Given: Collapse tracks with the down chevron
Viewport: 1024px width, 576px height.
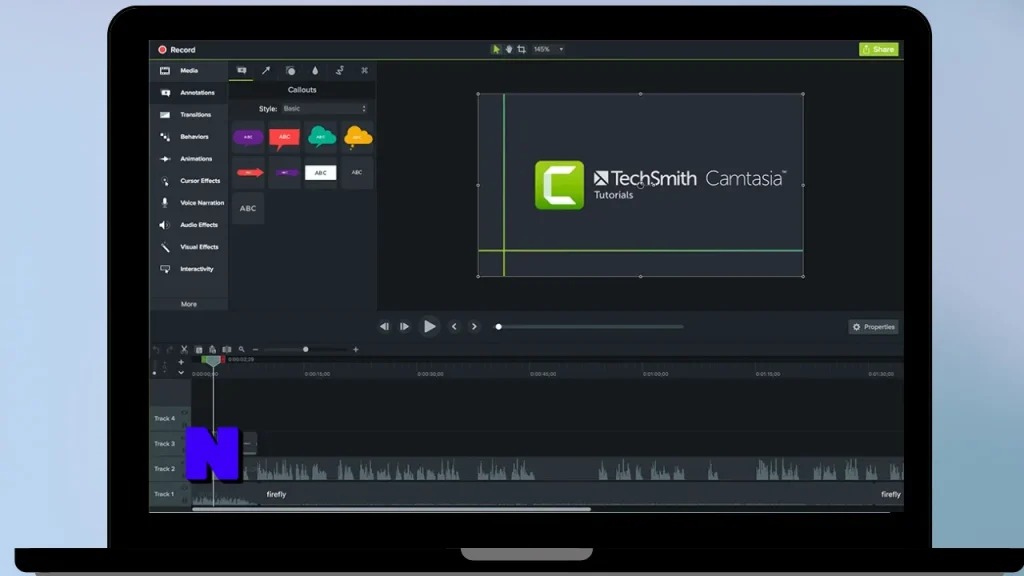Looking at the screenshot, I should [x=181, y=372].
